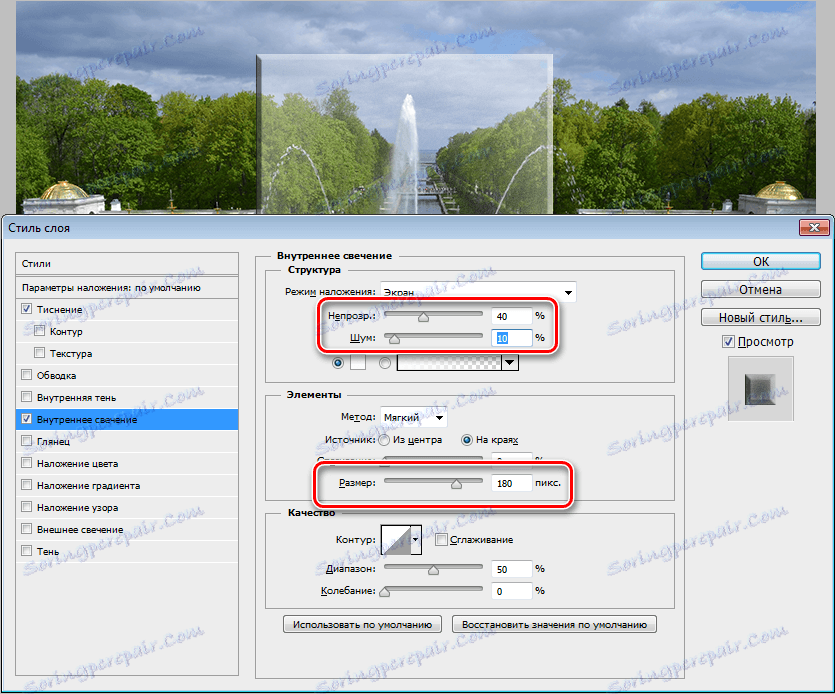Uncheck the Внутреннее свечение checkbox
The width and height of the screenshot is (835, 694).
tap(27, 419)
